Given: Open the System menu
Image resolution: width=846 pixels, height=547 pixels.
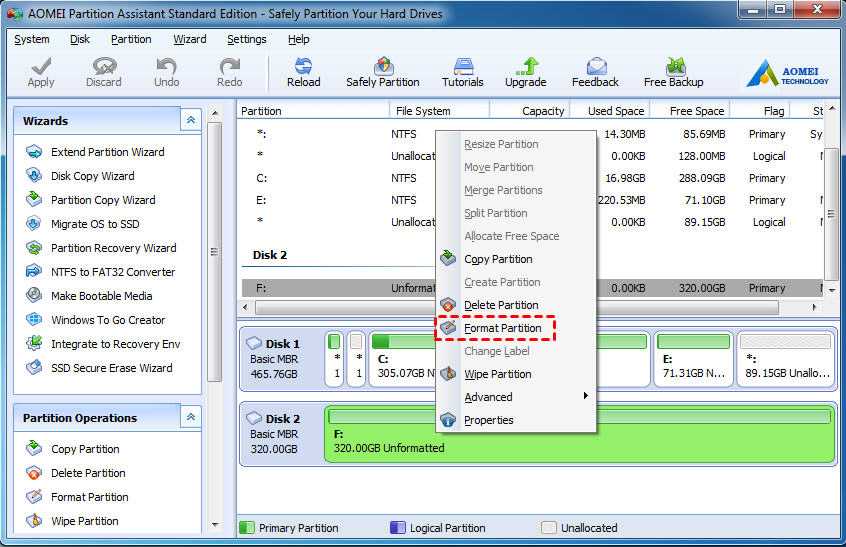Looking at the screenshot, I should tap(32, 39).
